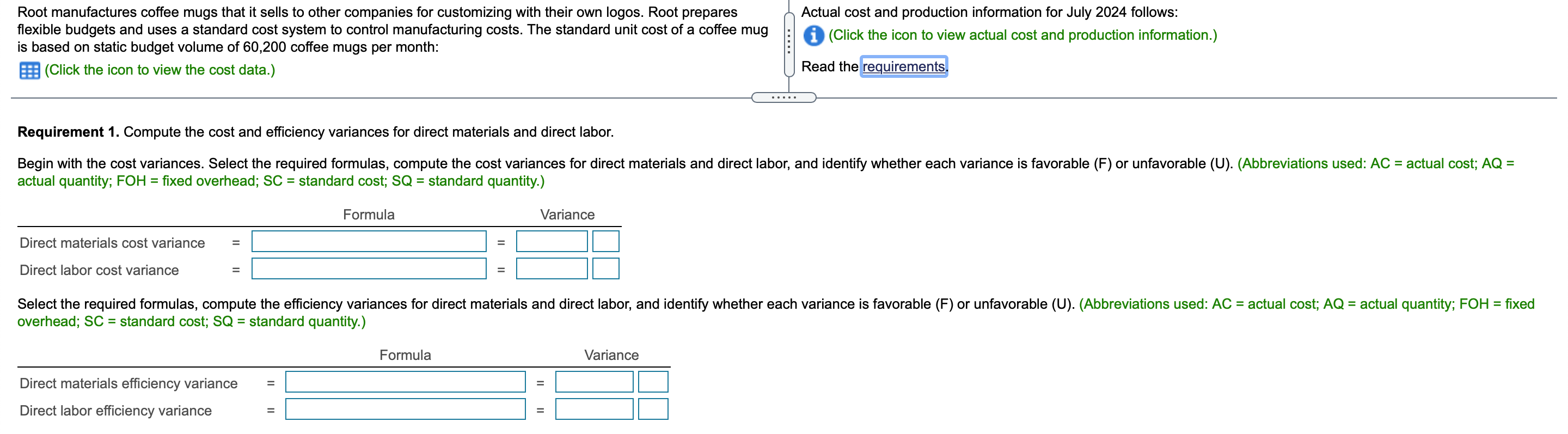Click the 'Requirement 1.' heading text
The height and width of the screenshot is (434, 1568).
coord(68,132)
